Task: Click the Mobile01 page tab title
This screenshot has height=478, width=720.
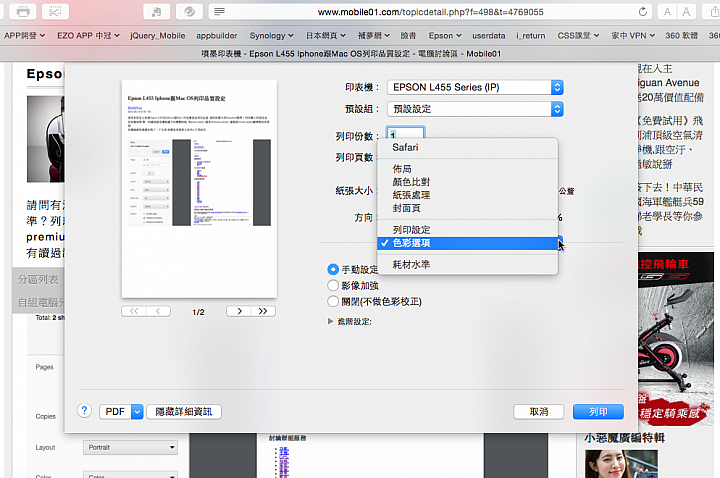Action: [351, 54]
